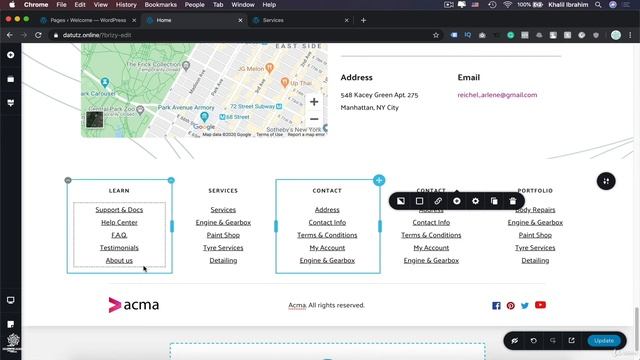Image resolution: width=640 pixels, height=360 pixels.
Task: Open the Chrome profile avatar
Action: tap(616, 35)
